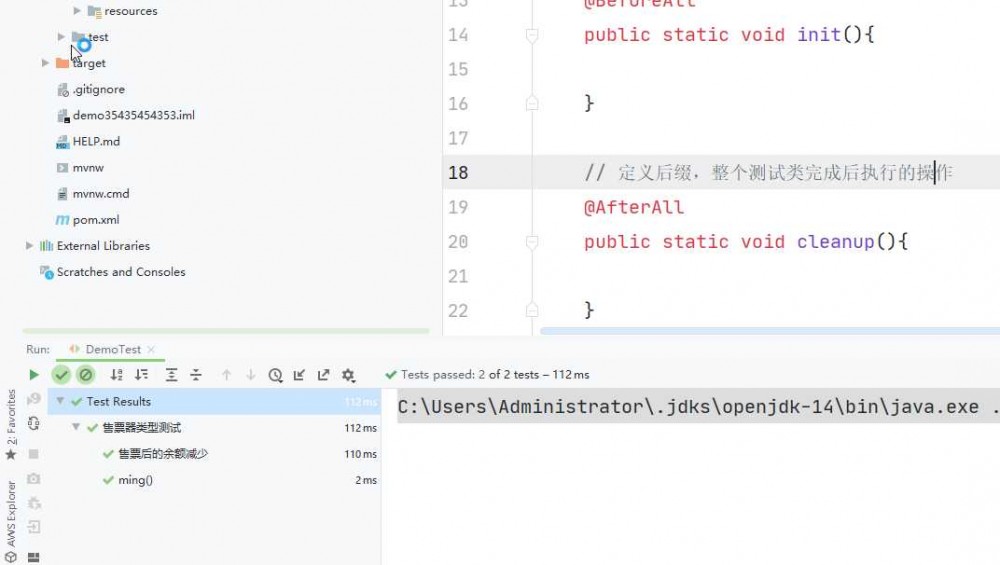The height and width of the screenshot is (565, 1000).
Task: Click rerun failed tests icon
Action: click(x=34, y=399)
